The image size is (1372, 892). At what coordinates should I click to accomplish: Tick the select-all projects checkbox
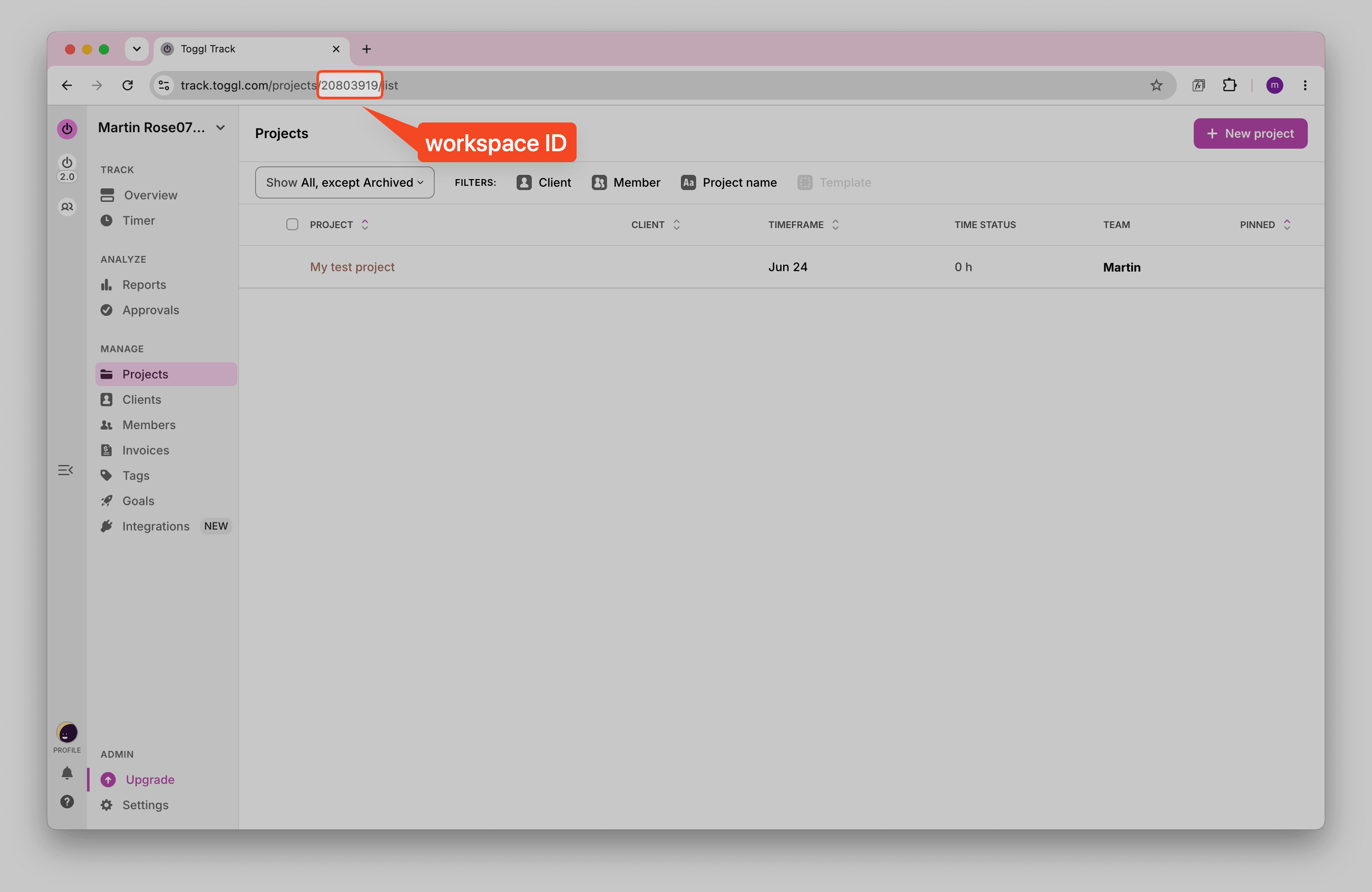tap(292, 225)
